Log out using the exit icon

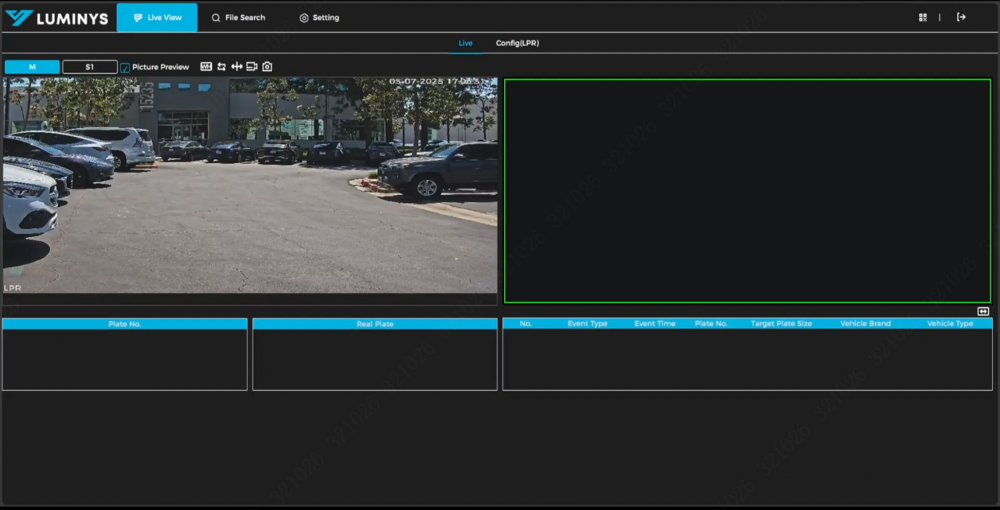pyautogui.click(x=961, y=17)
